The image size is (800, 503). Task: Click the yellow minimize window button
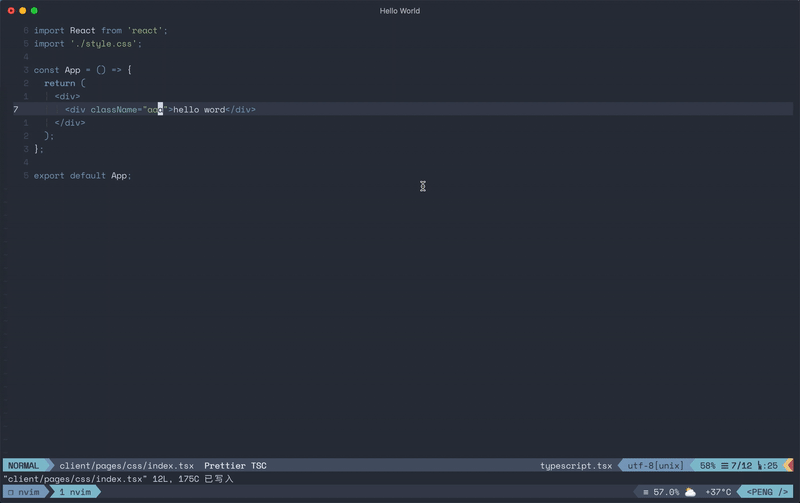coord(22,11)
